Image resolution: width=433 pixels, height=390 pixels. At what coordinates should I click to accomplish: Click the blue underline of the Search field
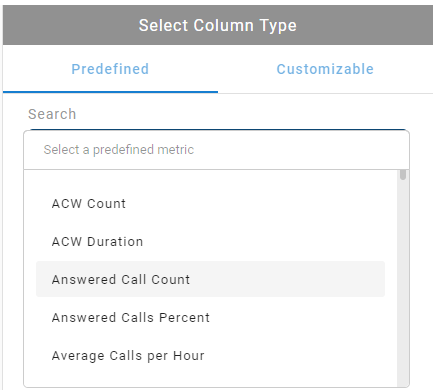click(218, 129)
